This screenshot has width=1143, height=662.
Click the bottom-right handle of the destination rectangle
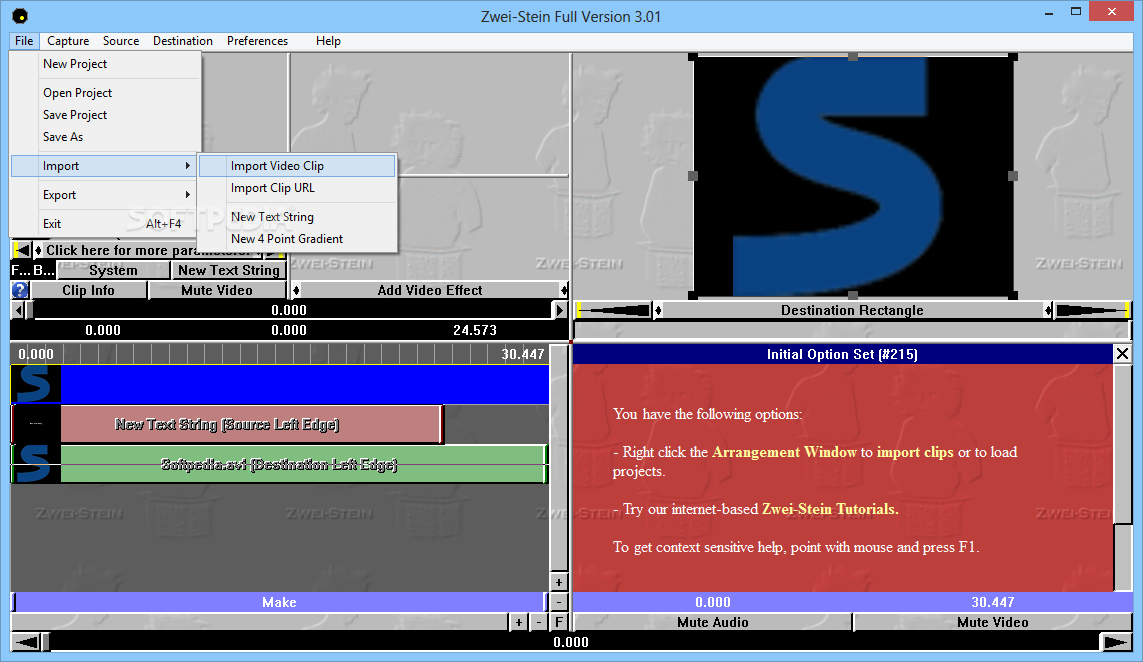point(1013,295)
